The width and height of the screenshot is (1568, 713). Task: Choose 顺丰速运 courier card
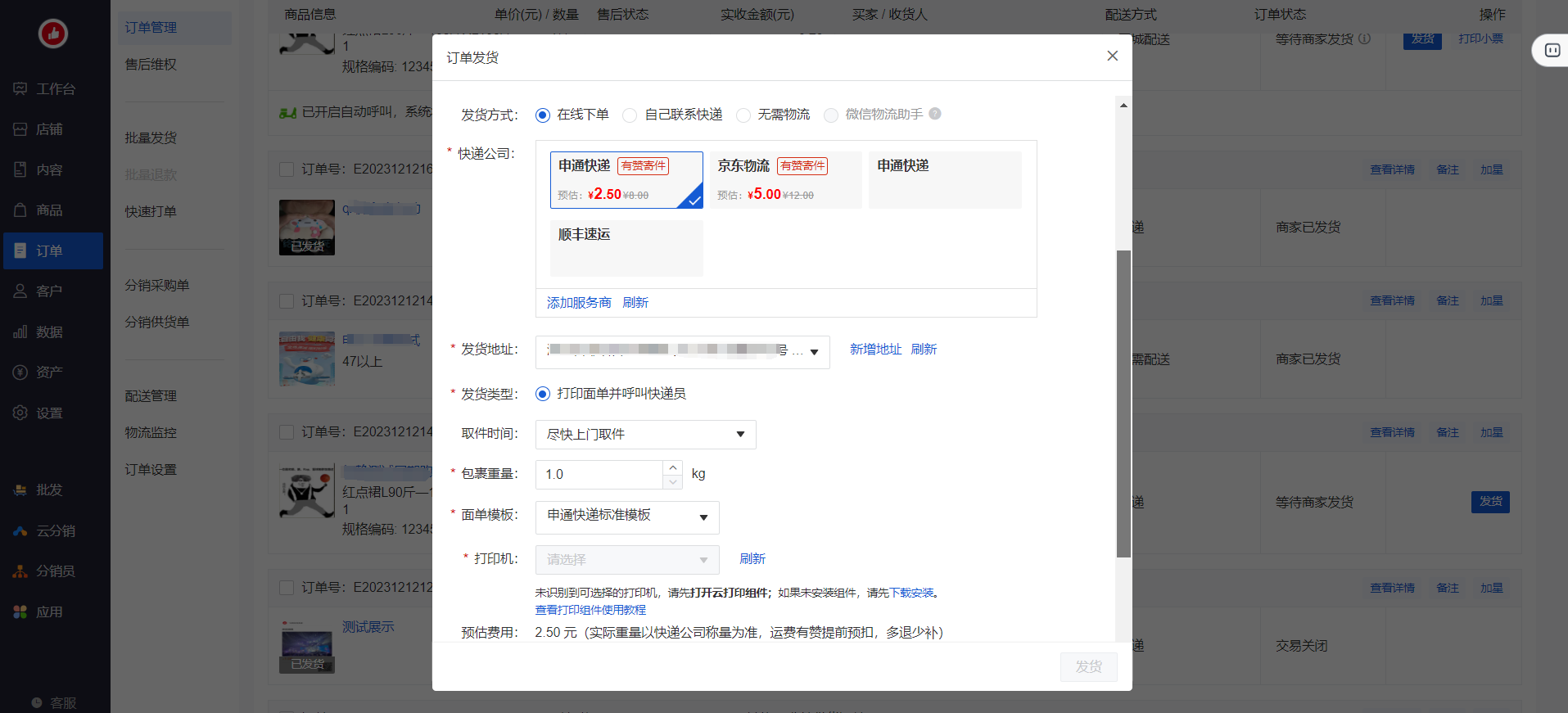coord(626,248)
